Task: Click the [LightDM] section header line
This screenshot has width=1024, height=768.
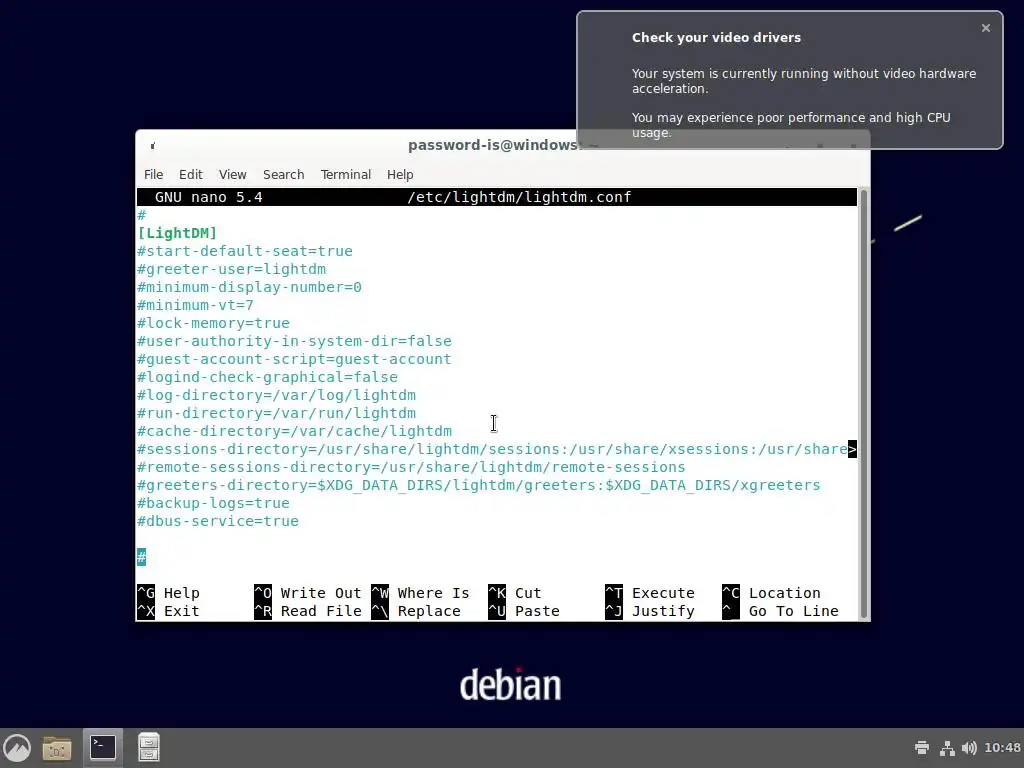Action: 177,233
